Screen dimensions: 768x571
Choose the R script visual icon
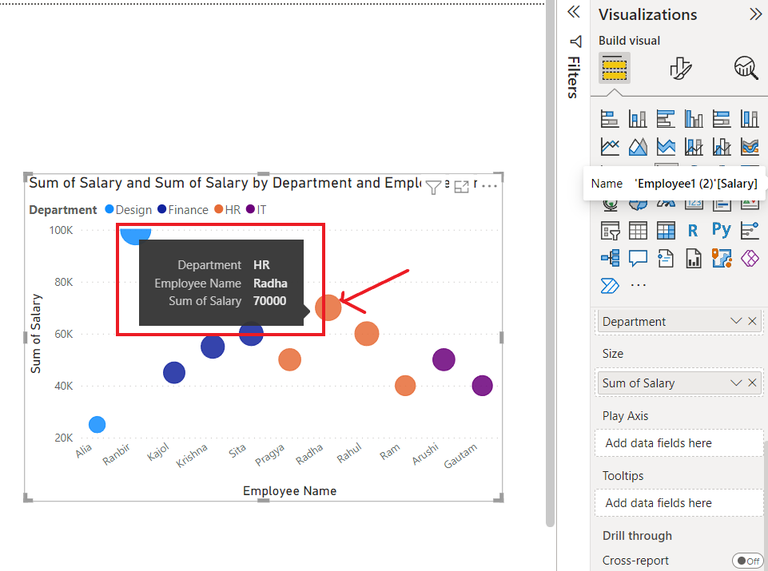693,231
